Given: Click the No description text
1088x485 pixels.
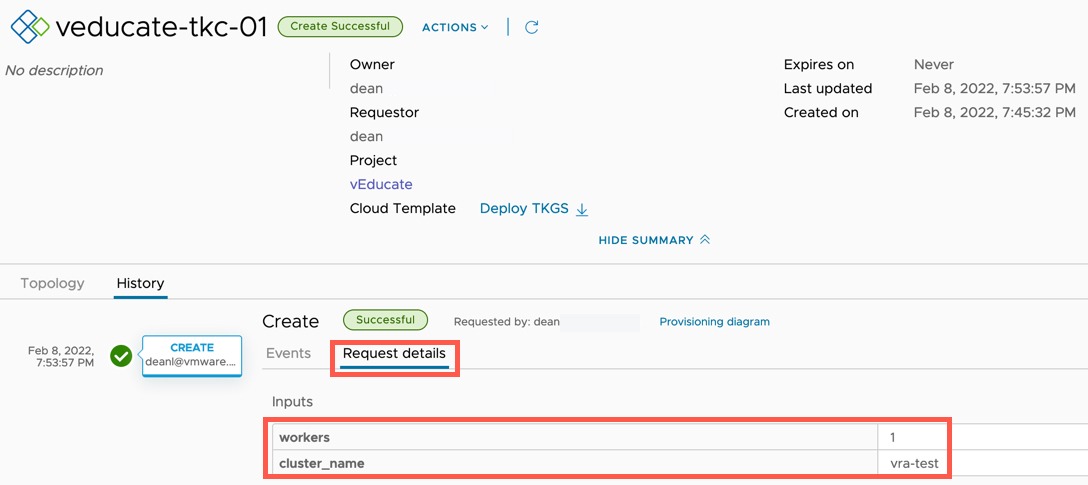Looking at the screenshot, I should [x=54, y=70].
